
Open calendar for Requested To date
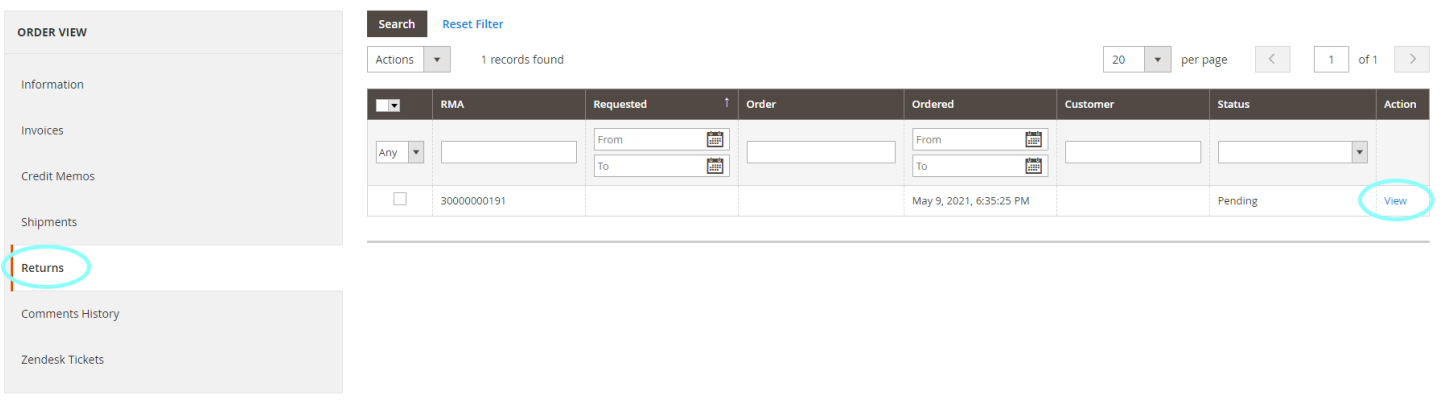coord(715,166)
